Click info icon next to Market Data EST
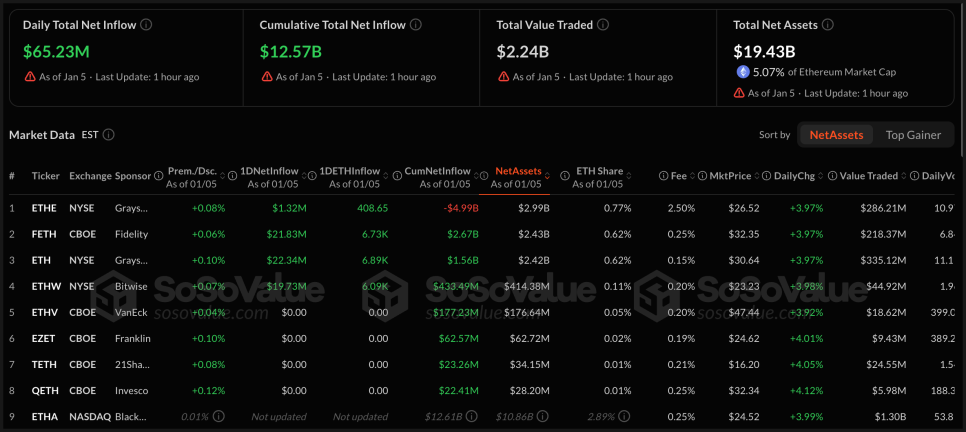This screenshot has height=432, width=966. 109,135
